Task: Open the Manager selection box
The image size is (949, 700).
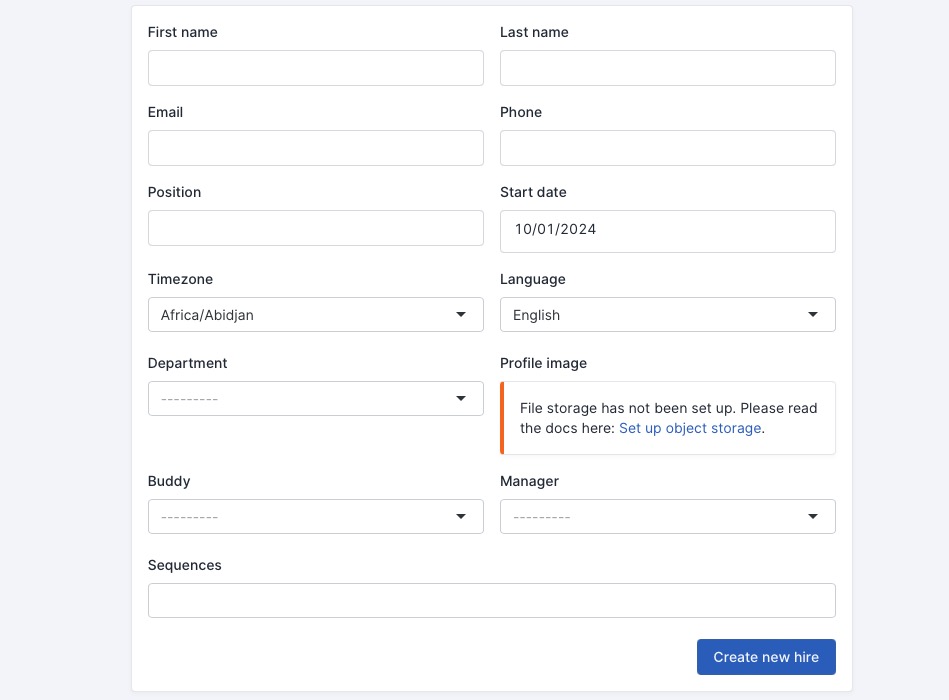Action: pyautogui.click(x=650, y=516)
